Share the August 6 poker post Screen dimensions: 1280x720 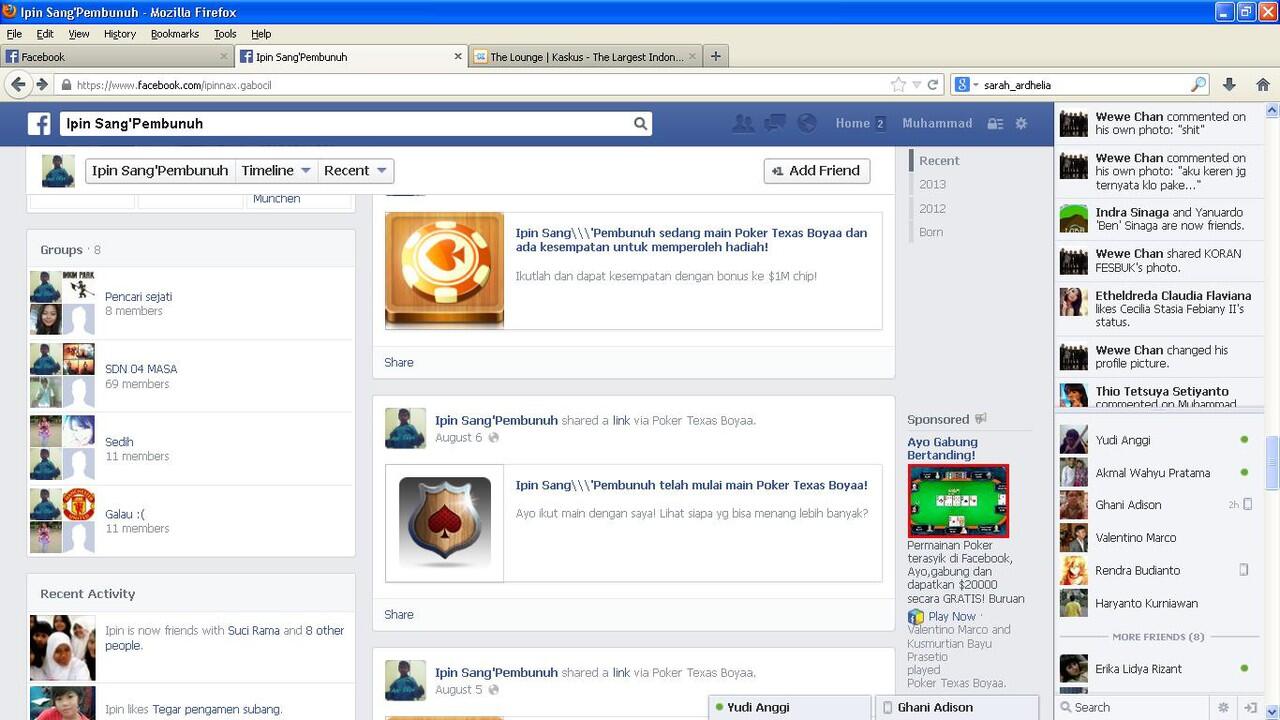398,615
